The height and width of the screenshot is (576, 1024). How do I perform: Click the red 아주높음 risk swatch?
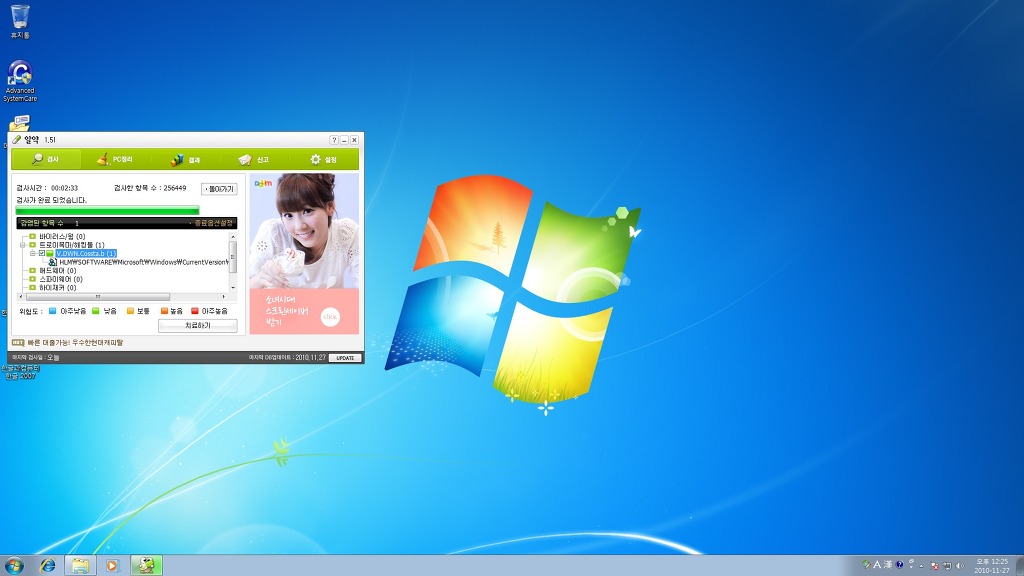195,311
